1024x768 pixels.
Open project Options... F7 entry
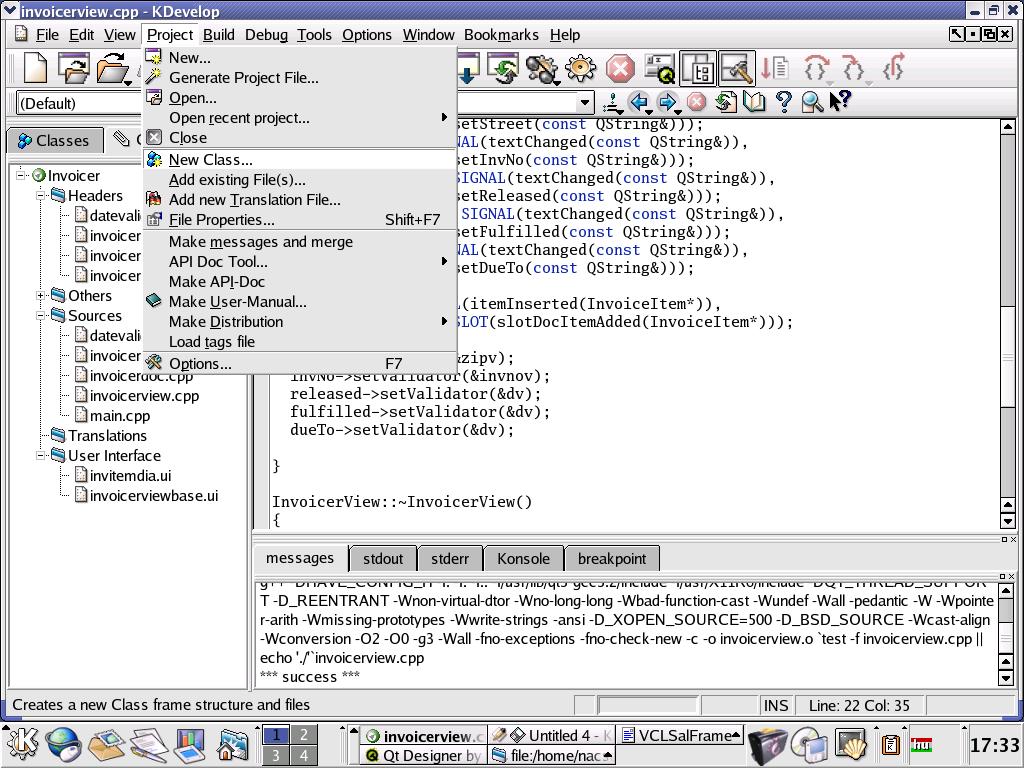click(x=299, y=364)
